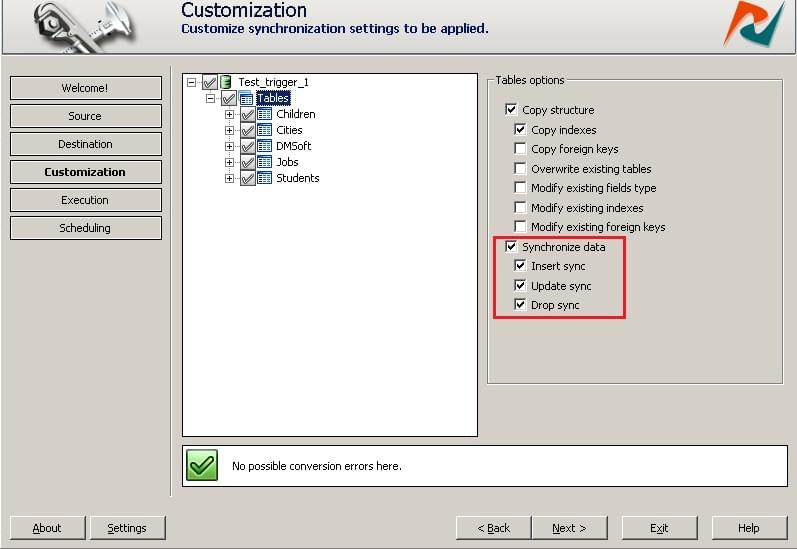797x549 pixels.
Task: Click the Children table icon
Action: (264, 114)
